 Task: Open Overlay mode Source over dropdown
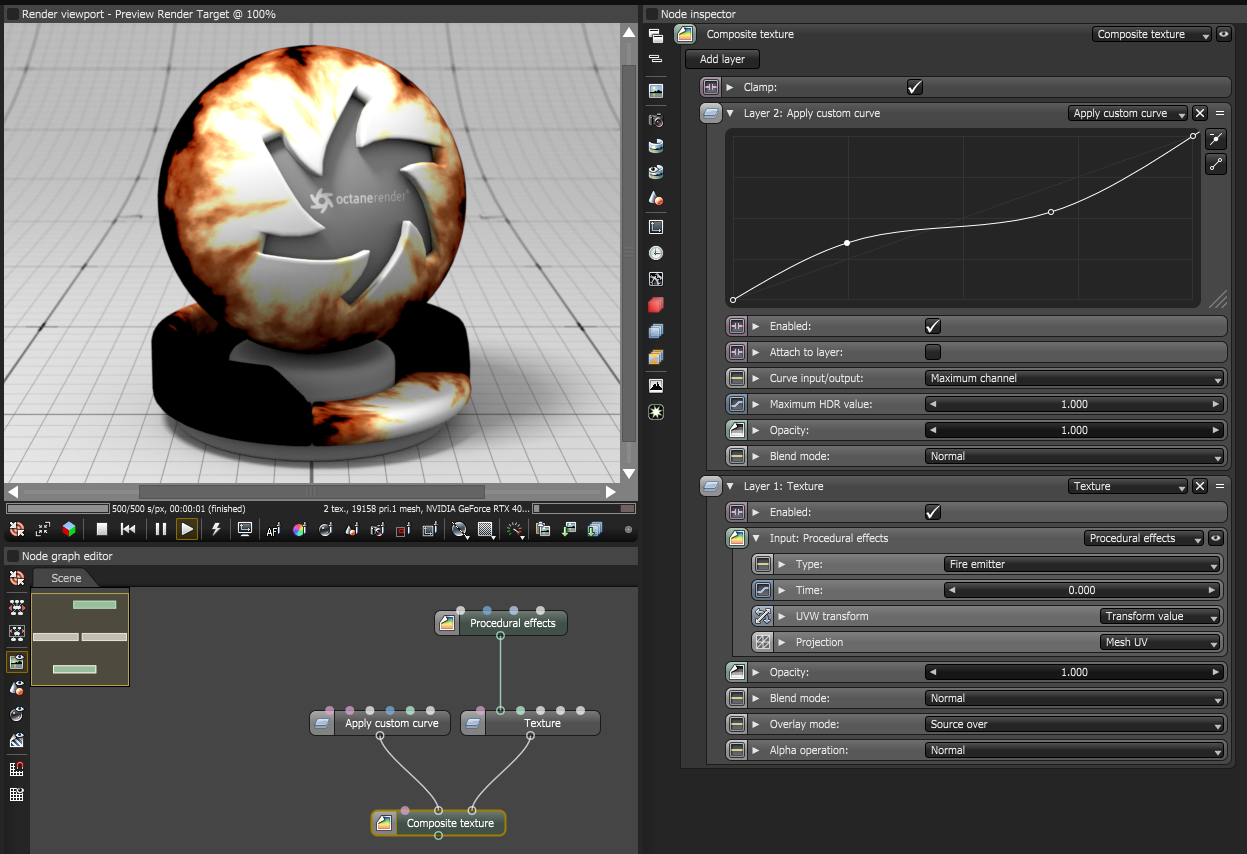coord(1075,724)
